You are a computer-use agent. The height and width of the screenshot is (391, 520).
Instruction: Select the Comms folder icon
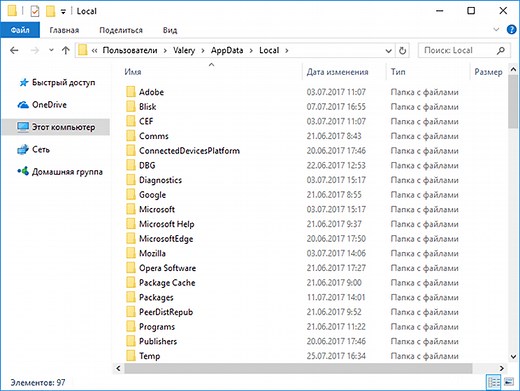click(131, 136)
